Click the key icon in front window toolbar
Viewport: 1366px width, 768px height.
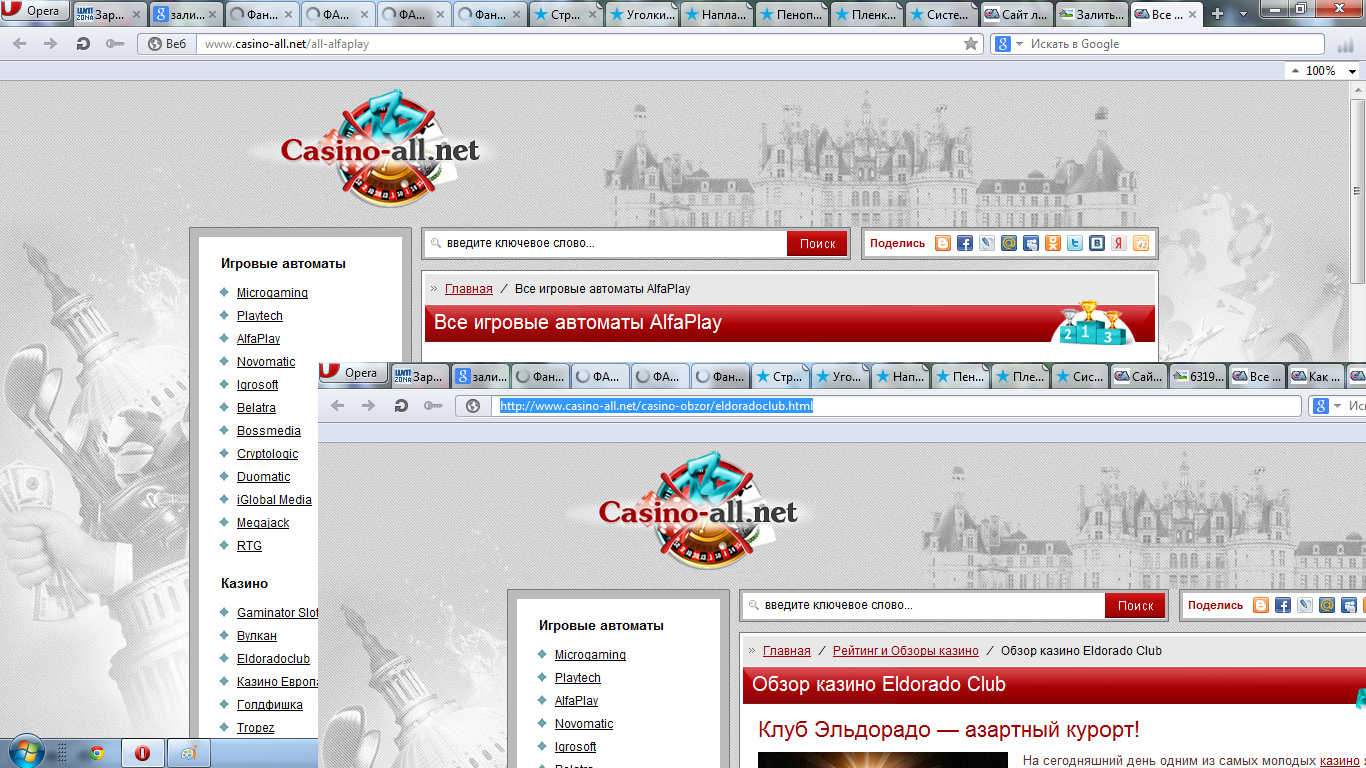coord(433,405)
